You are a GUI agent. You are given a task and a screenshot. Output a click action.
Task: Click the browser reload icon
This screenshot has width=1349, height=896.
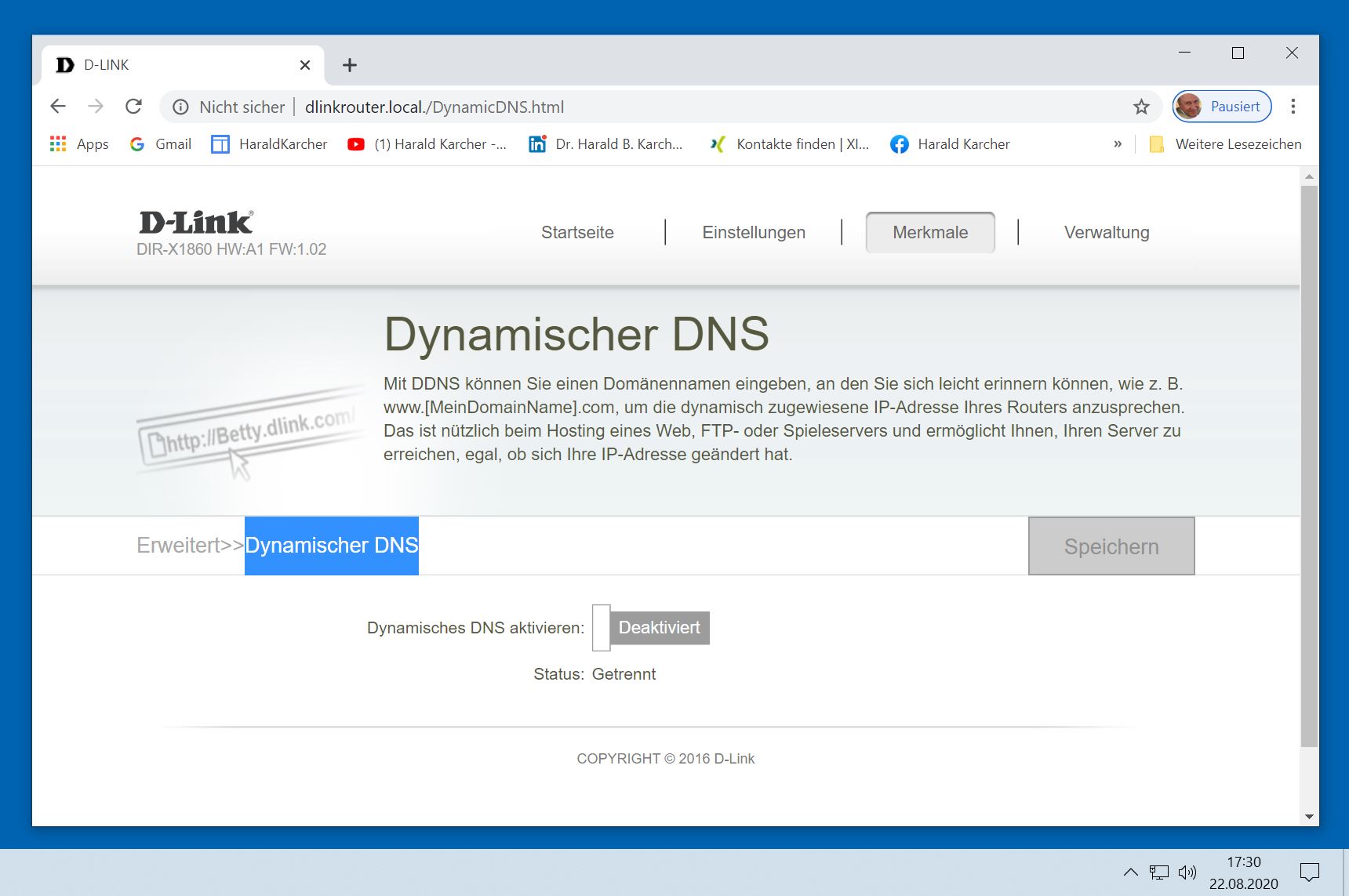[x=134, y=107]
